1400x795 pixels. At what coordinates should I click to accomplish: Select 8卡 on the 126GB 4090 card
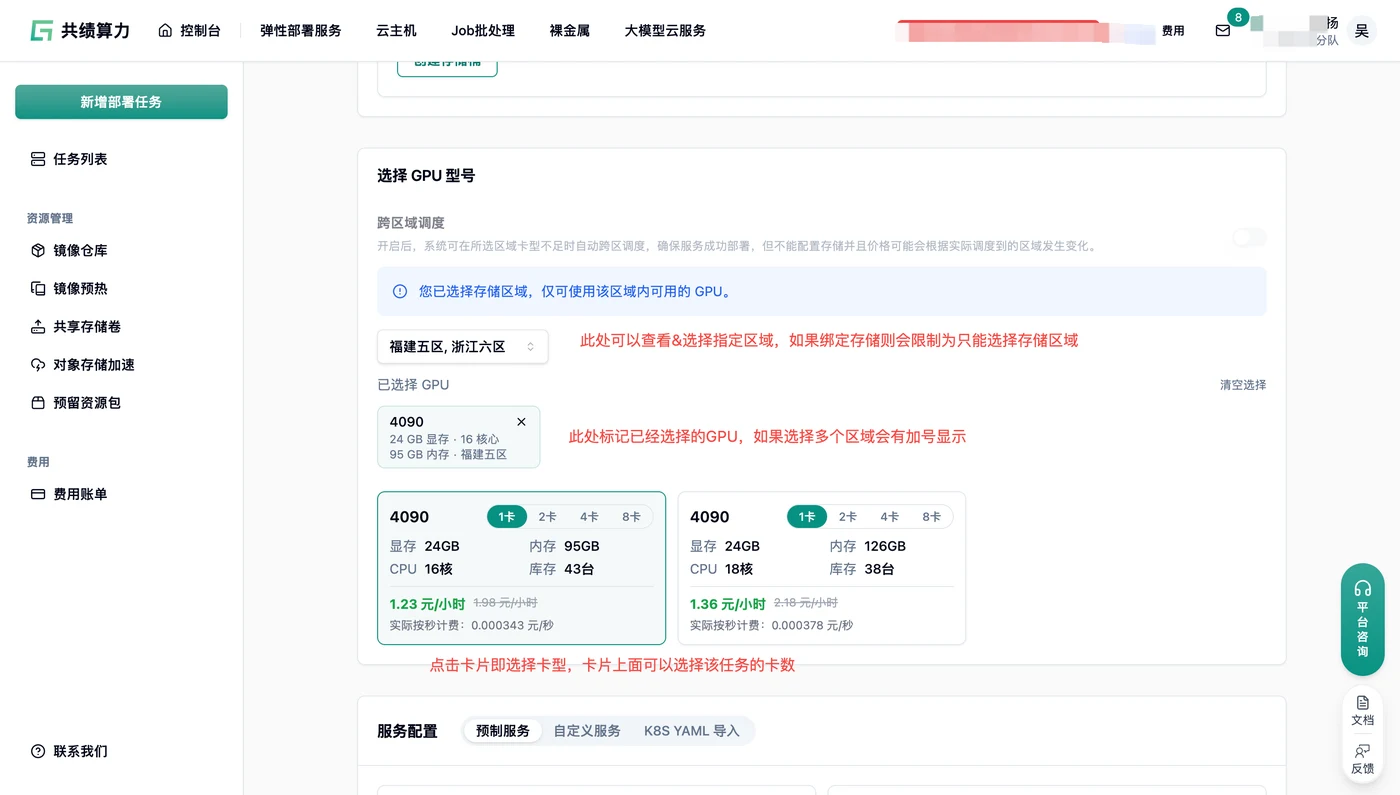pos(931,517)
